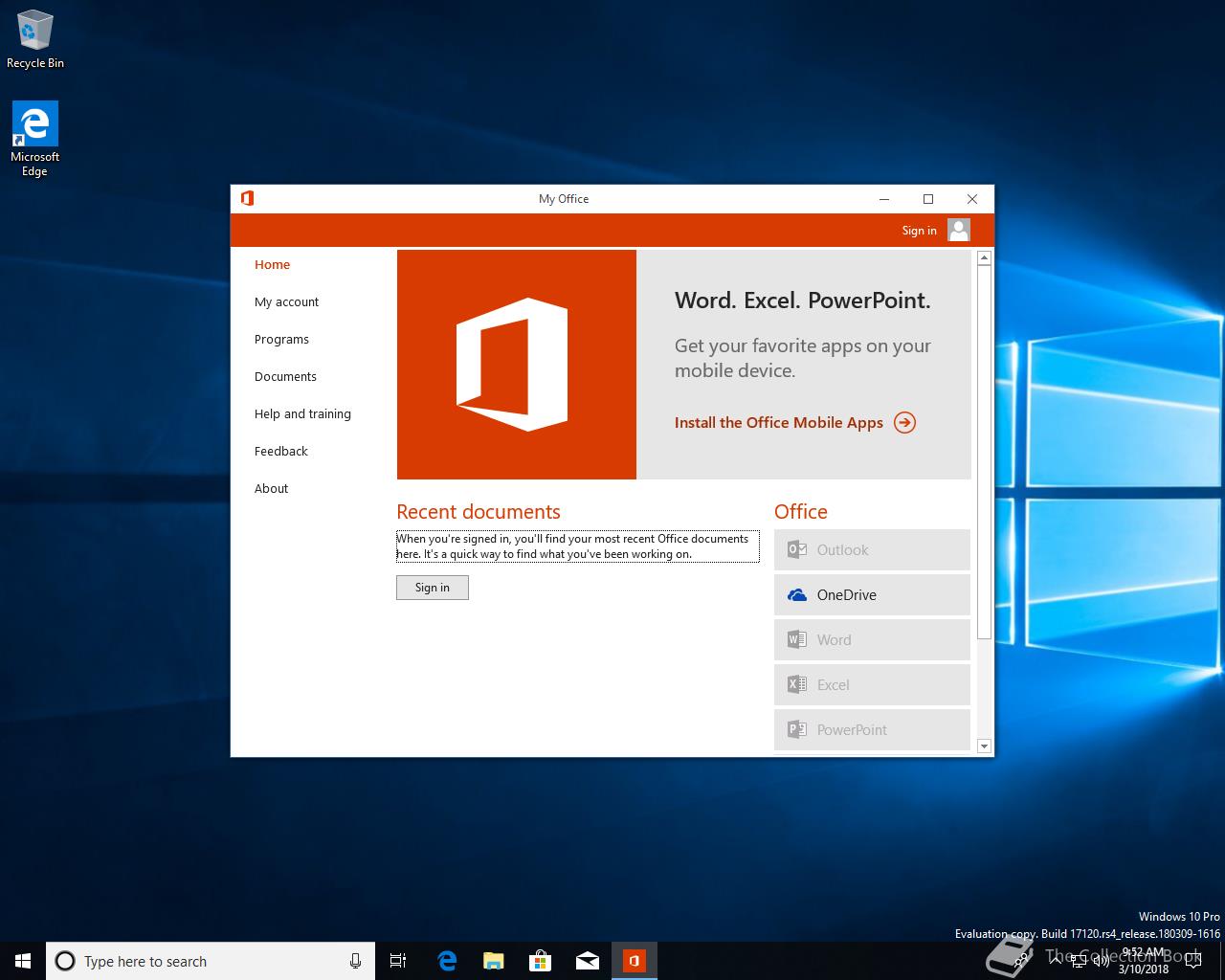The height and width of the screenshot is (980, 1225).
Task: Open My account in sidebar
Action: [286, 302]
